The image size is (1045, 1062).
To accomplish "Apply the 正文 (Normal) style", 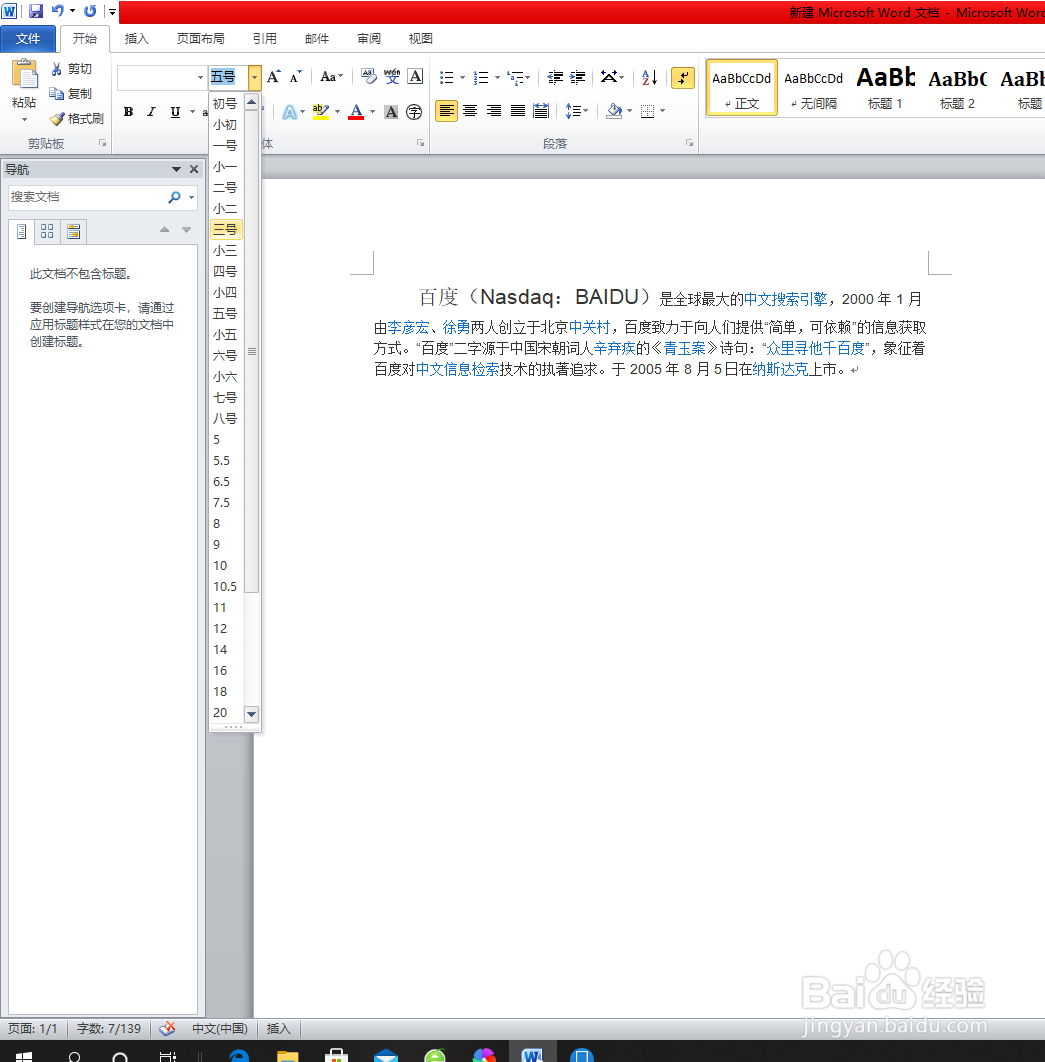I will pos(742,88).
